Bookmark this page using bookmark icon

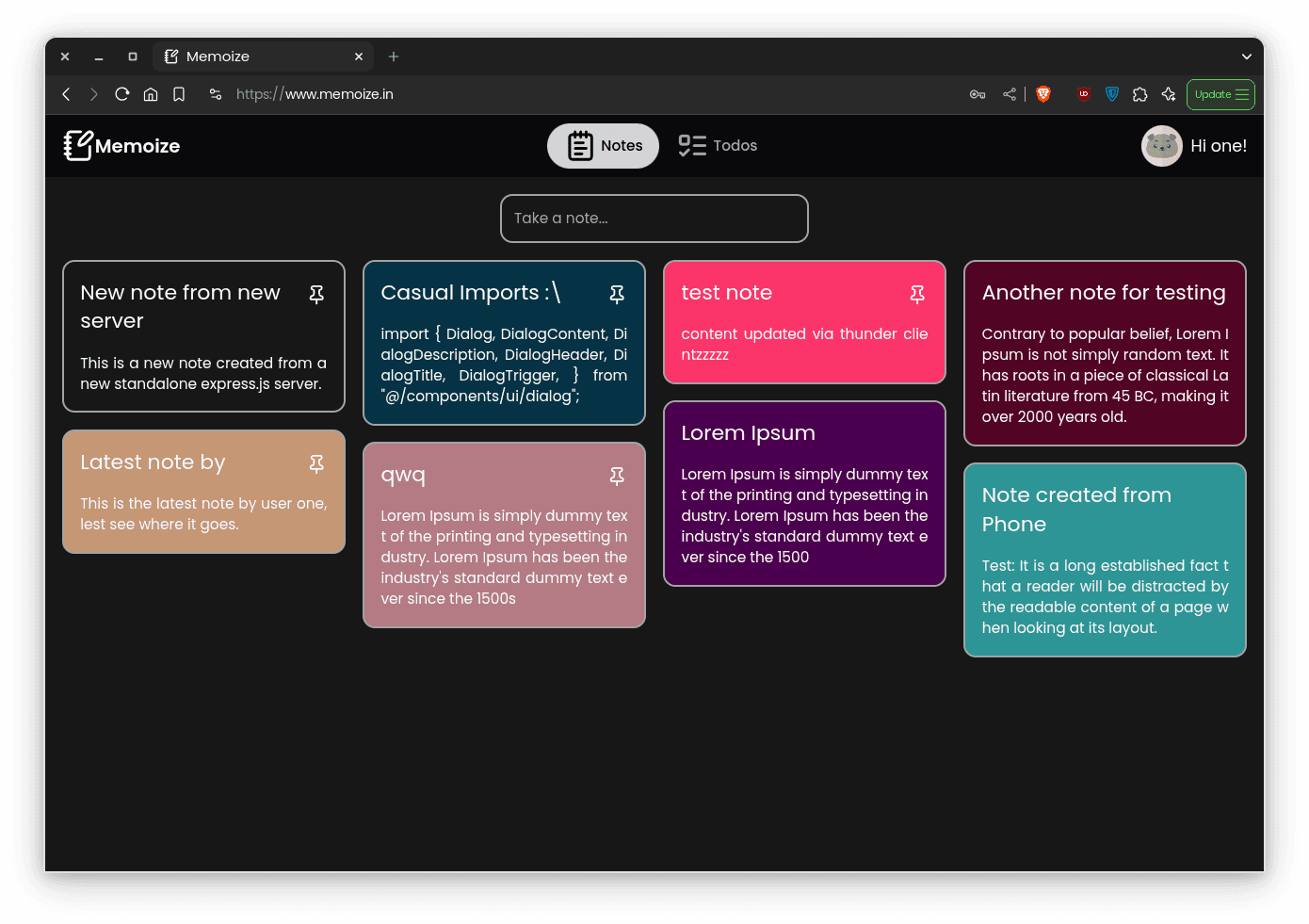tap(179, 94)
